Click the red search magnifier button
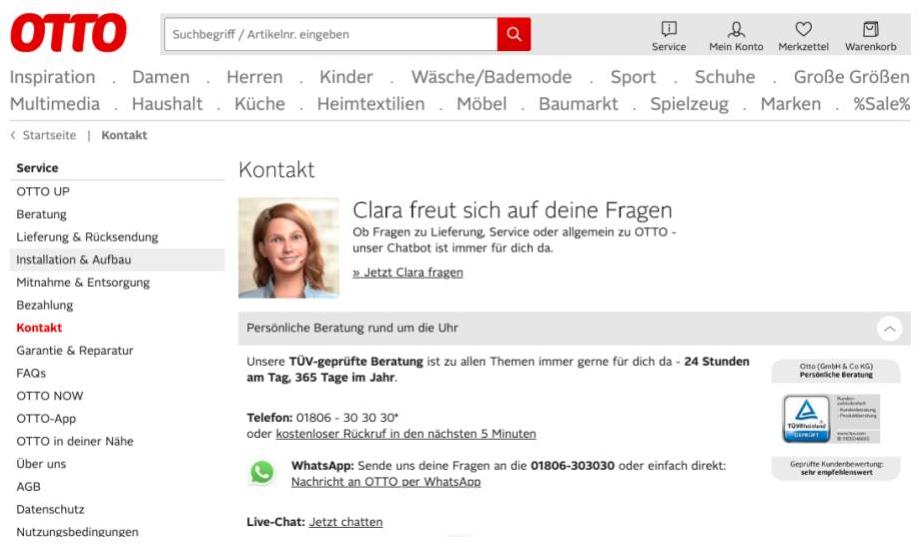The width and height of the screenshot is (924, 554). point(514,34)
